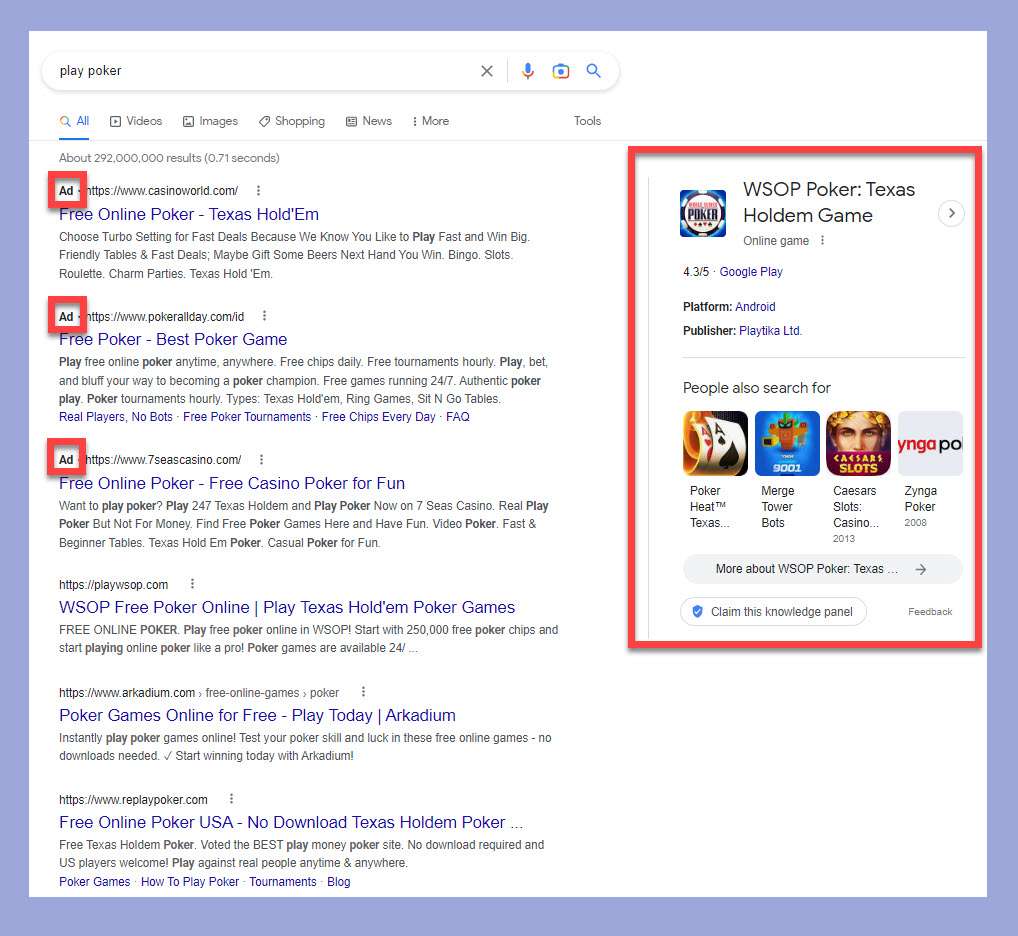This screenshot has height=936, width=1018.
Task: Open the Tools filter options
Action: 587,121
